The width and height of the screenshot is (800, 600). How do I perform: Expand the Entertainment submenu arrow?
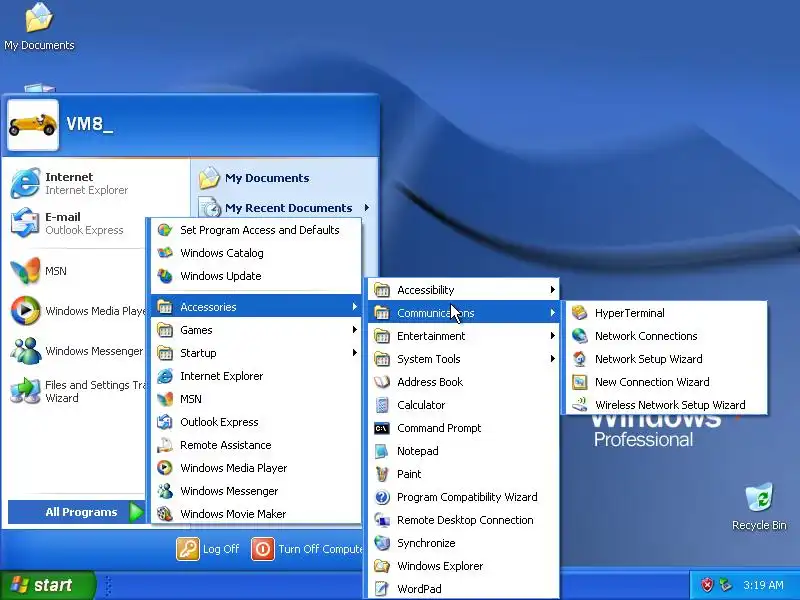[553, 336]
